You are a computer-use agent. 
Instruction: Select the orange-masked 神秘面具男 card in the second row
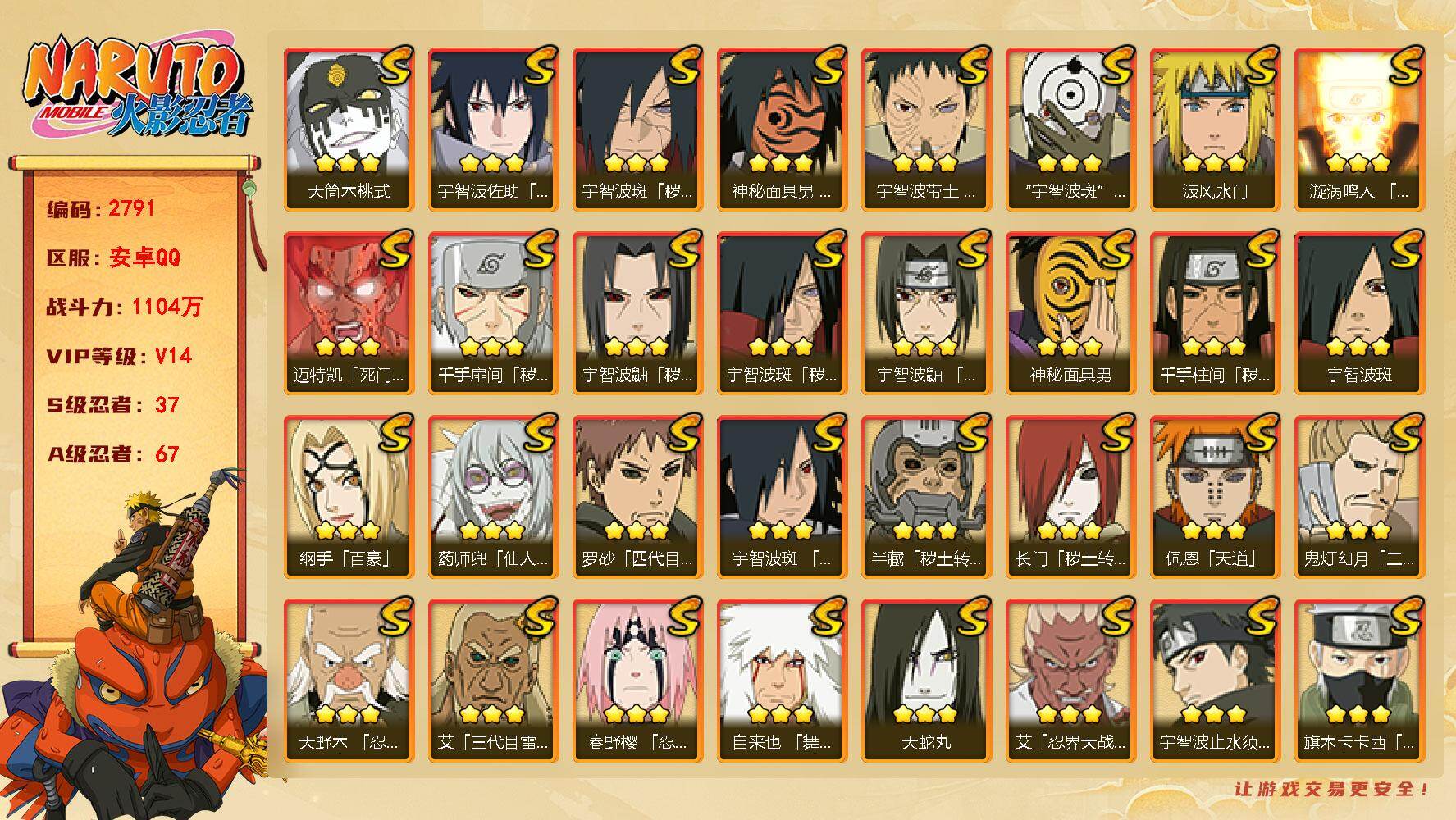coord(1071,313)
